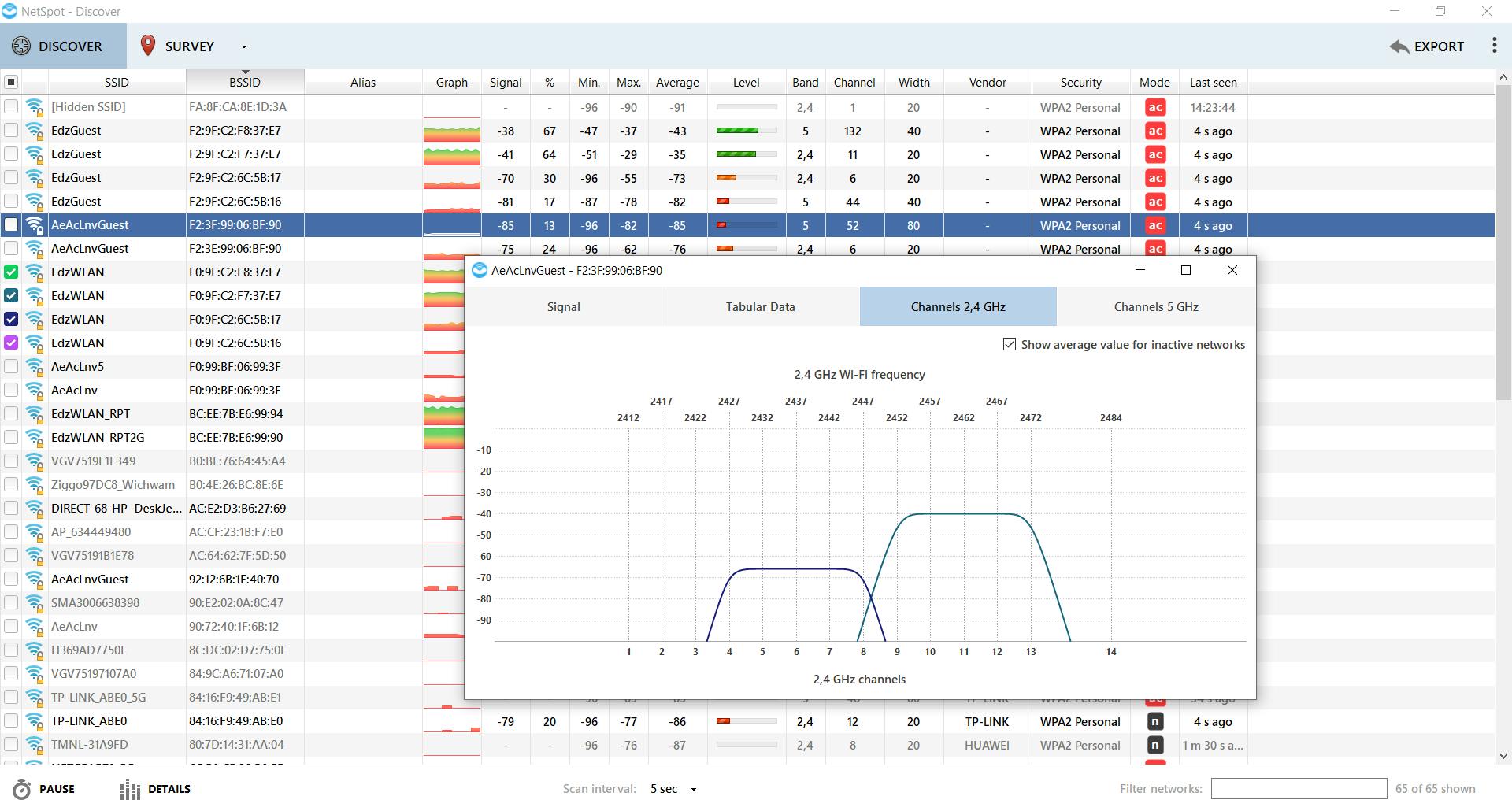Image resolution: width=1512 pixels, height=811 pixels.
Task: Switch to the Signal tab
Action: (x=563, y=306)
